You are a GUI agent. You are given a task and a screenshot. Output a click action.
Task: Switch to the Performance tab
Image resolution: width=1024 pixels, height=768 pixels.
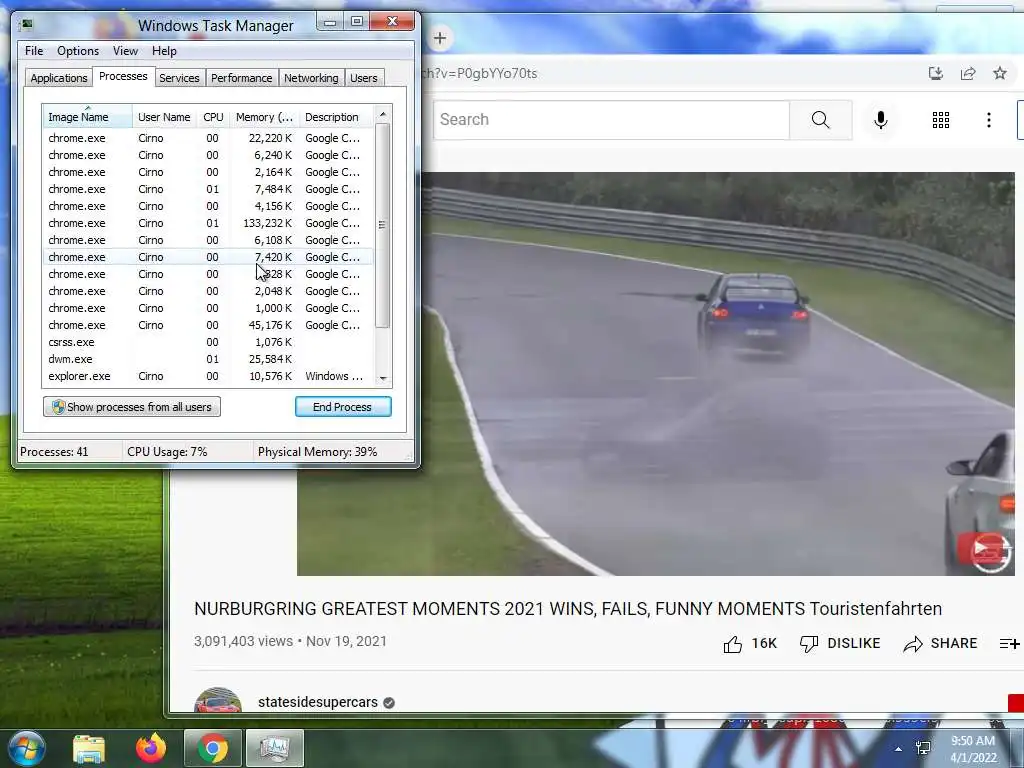click(x=242, y=78)
